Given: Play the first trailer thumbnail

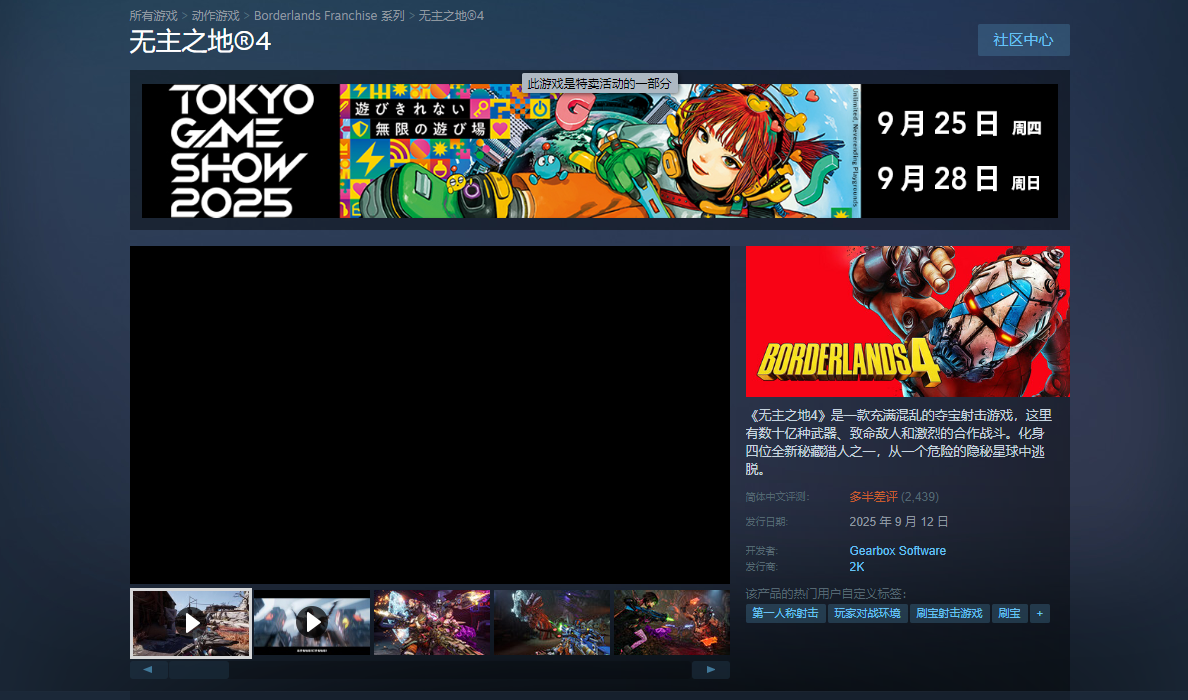Looking at the screenshot, I should [x=191, y=623].
